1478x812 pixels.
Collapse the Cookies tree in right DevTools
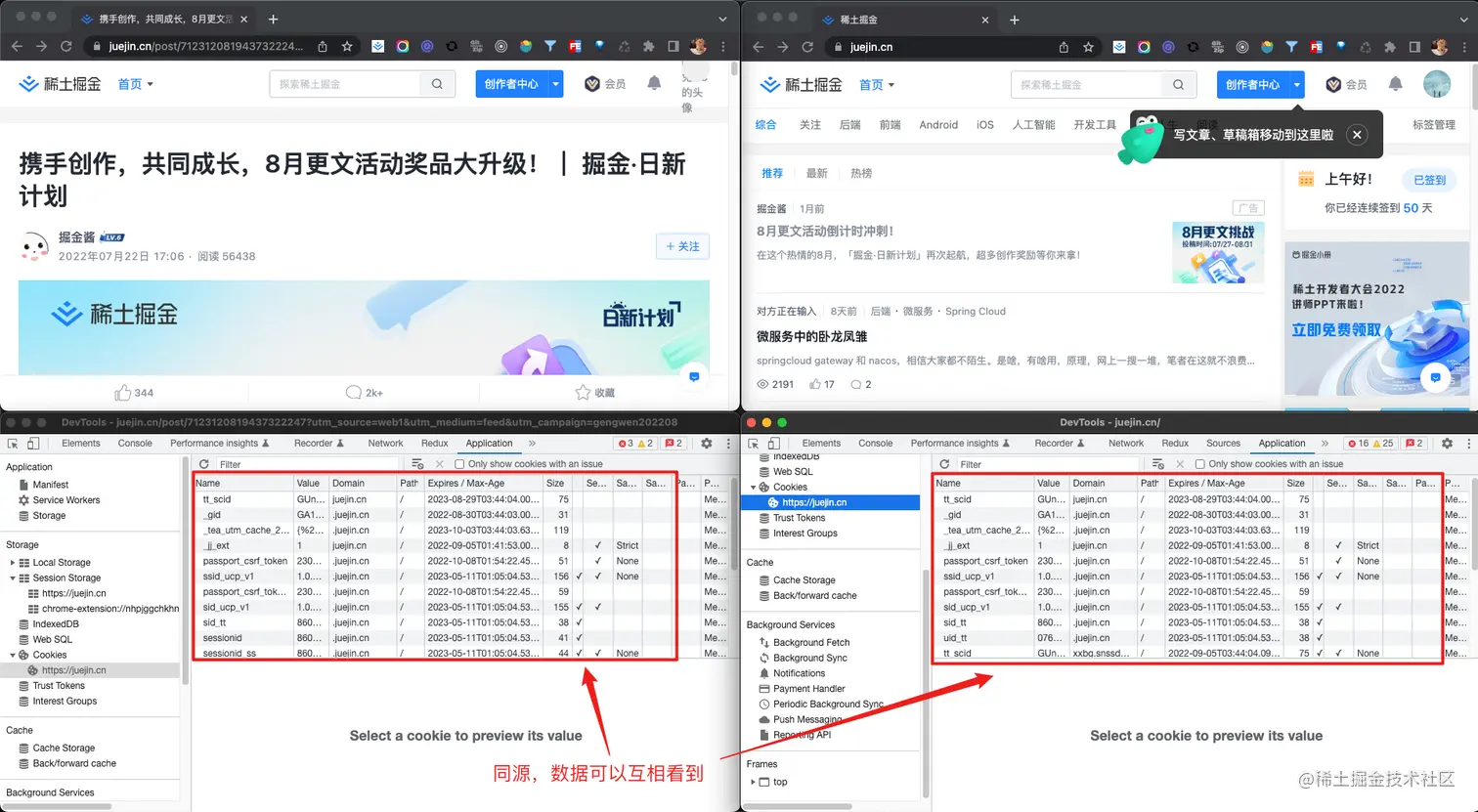tap(753, 487)
